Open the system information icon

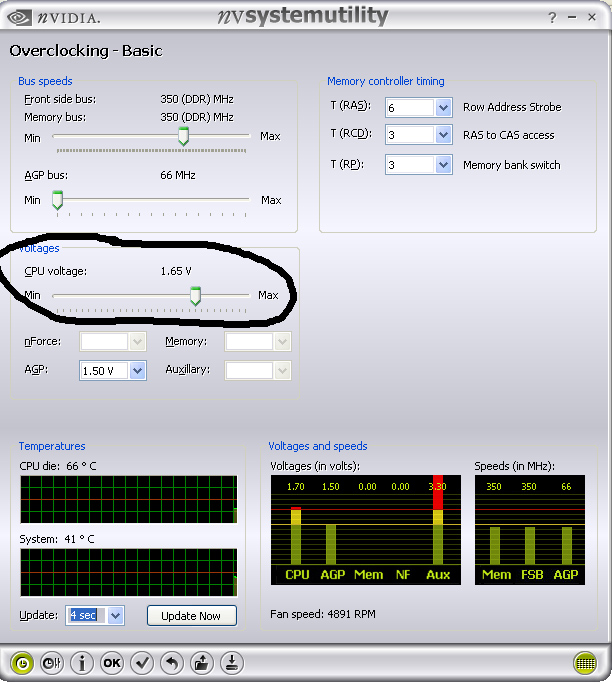tap(82, 663)
